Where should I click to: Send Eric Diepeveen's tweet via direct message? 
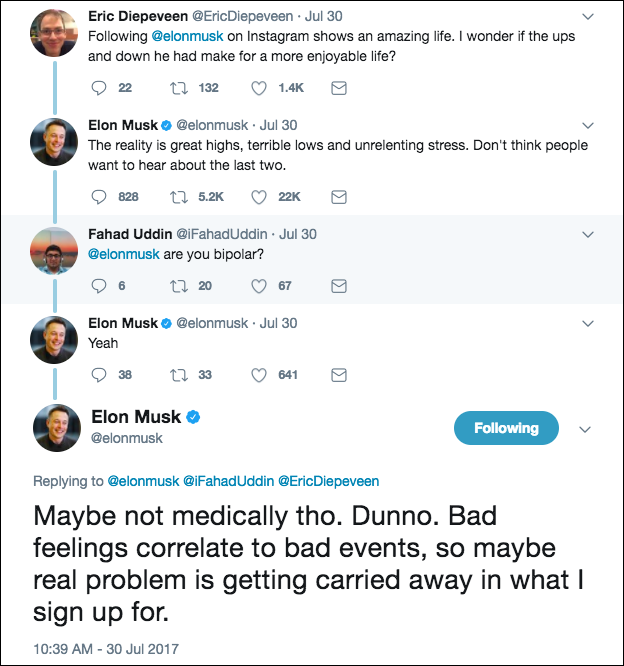click(338, 88)
